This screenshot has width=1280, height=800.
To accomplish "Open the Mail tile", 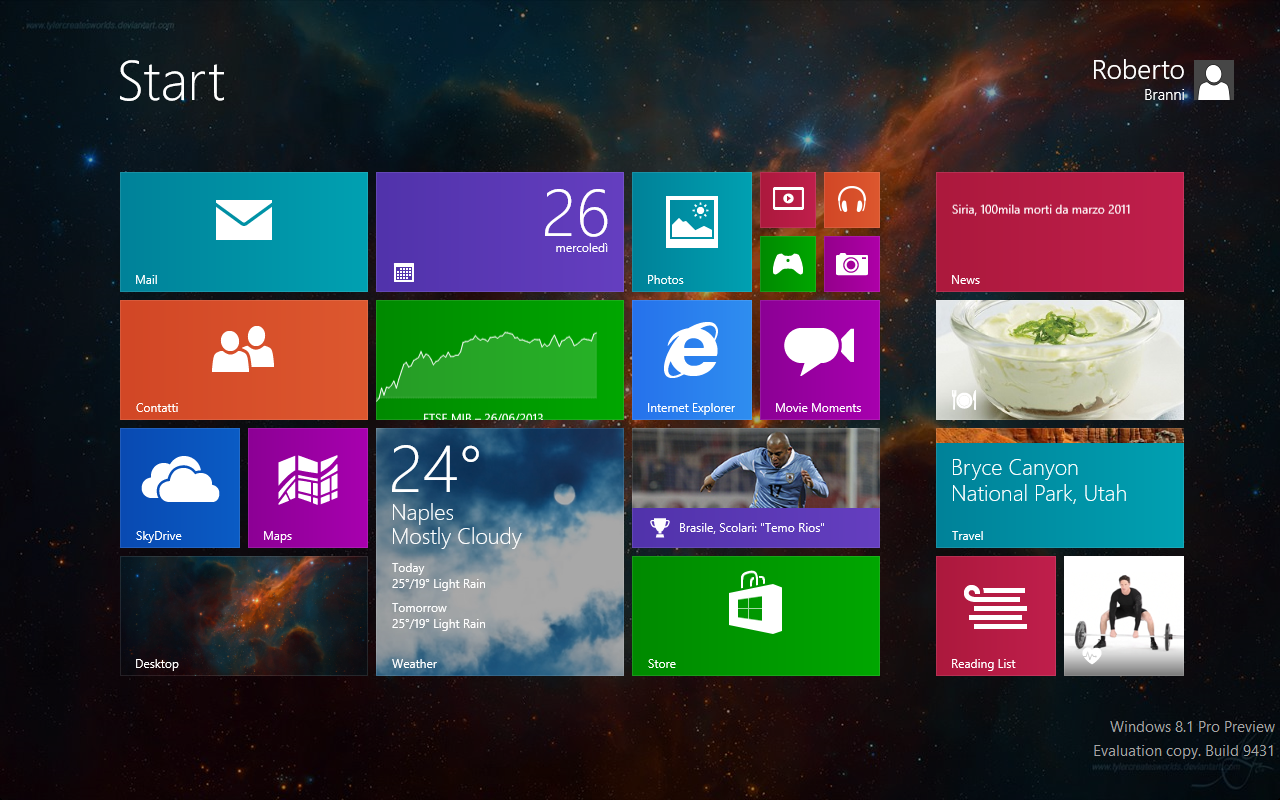I will click(x=244, y=232).
